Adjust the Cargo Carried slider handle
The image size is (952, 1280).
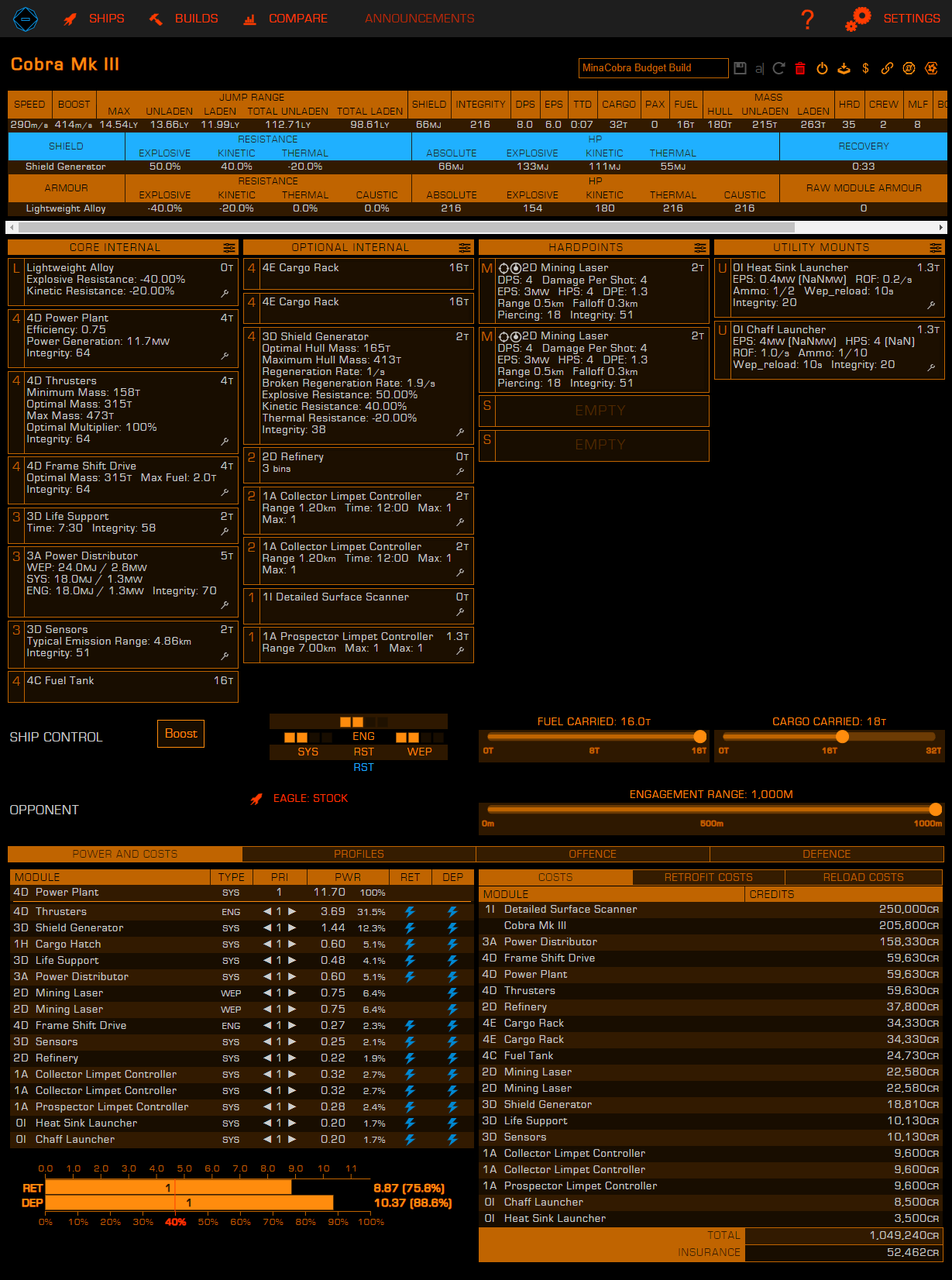tap(843, 737)
